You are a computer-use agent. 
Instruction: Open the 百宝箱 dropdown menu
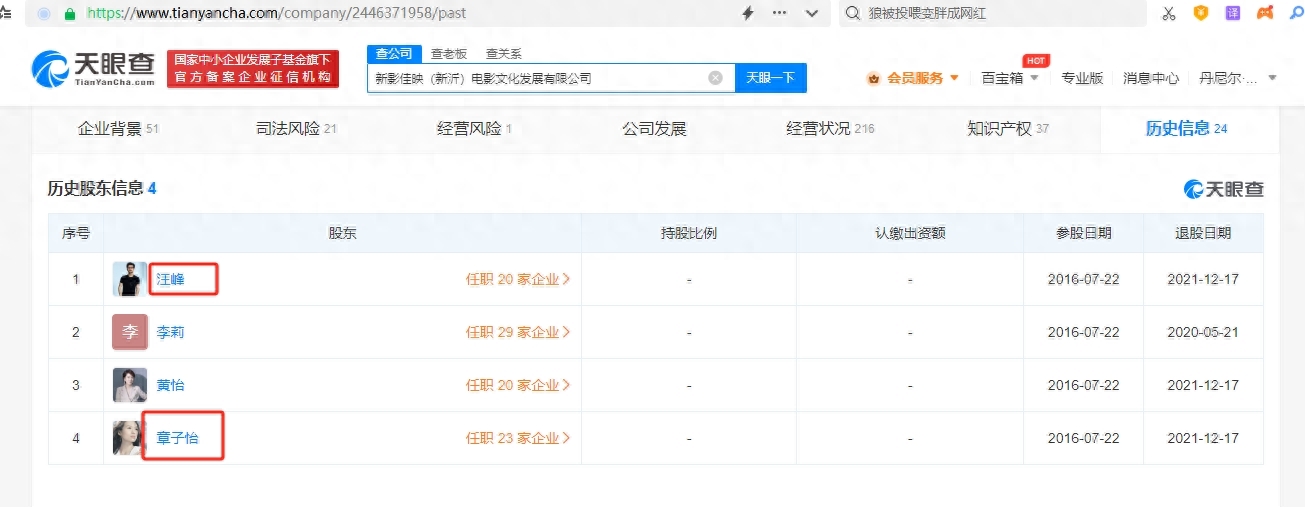pyautogui.click(x=1008, y=78)
